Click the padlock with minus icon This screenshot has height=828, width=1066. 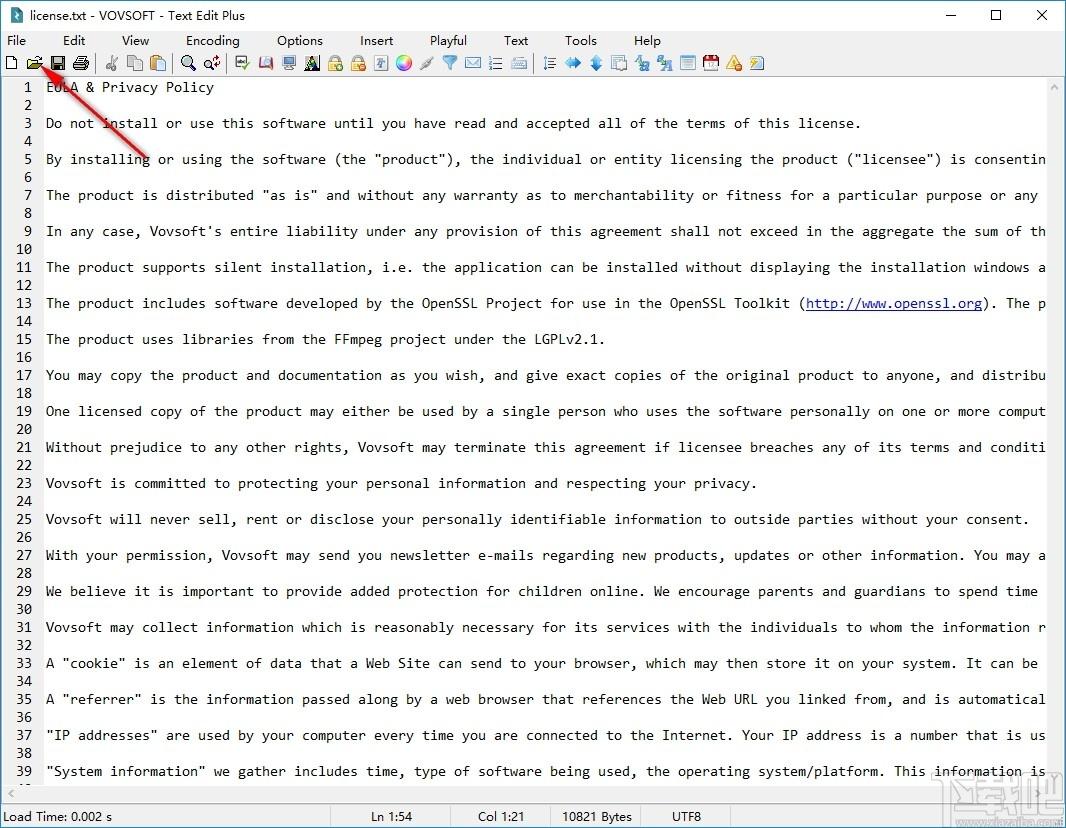pyautogui.click(x=358, y=63)
